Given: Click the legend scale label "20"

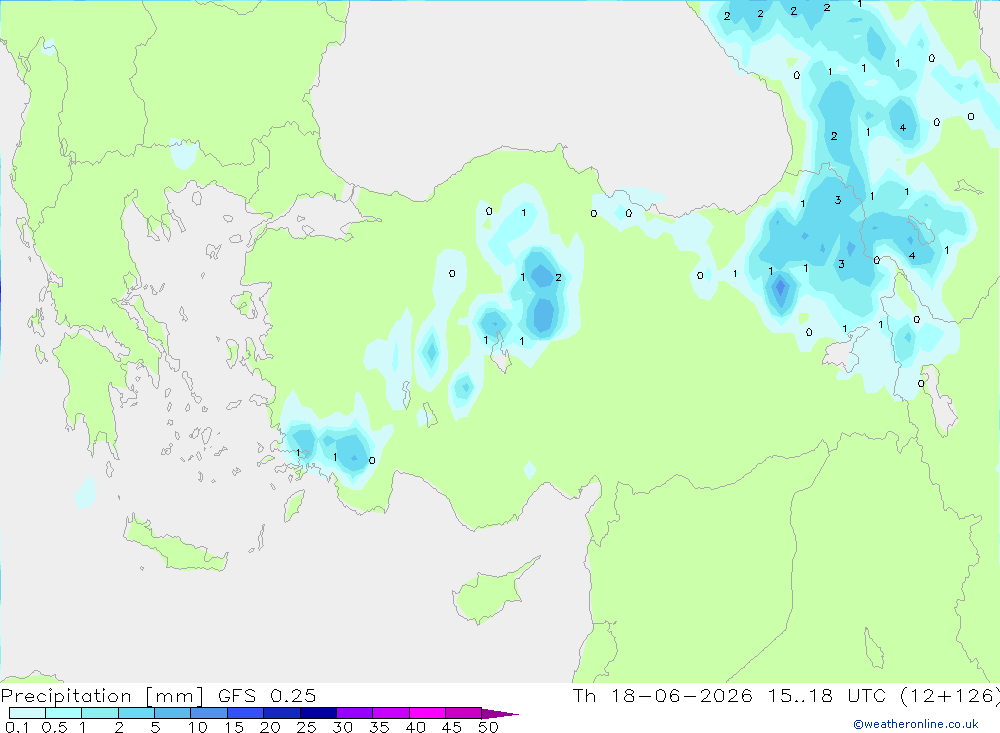Looking at the screenshot, I should coord(270,727).
